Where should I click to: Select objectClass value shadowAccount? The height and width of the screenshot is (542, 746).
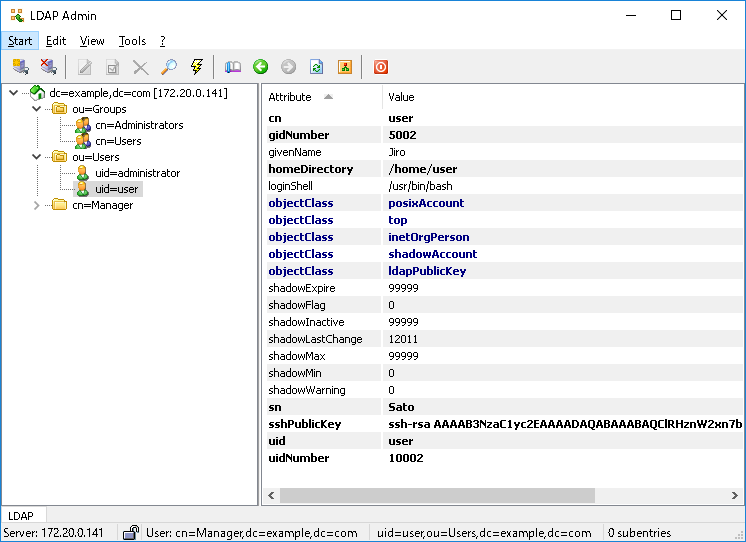click(432, 254)
